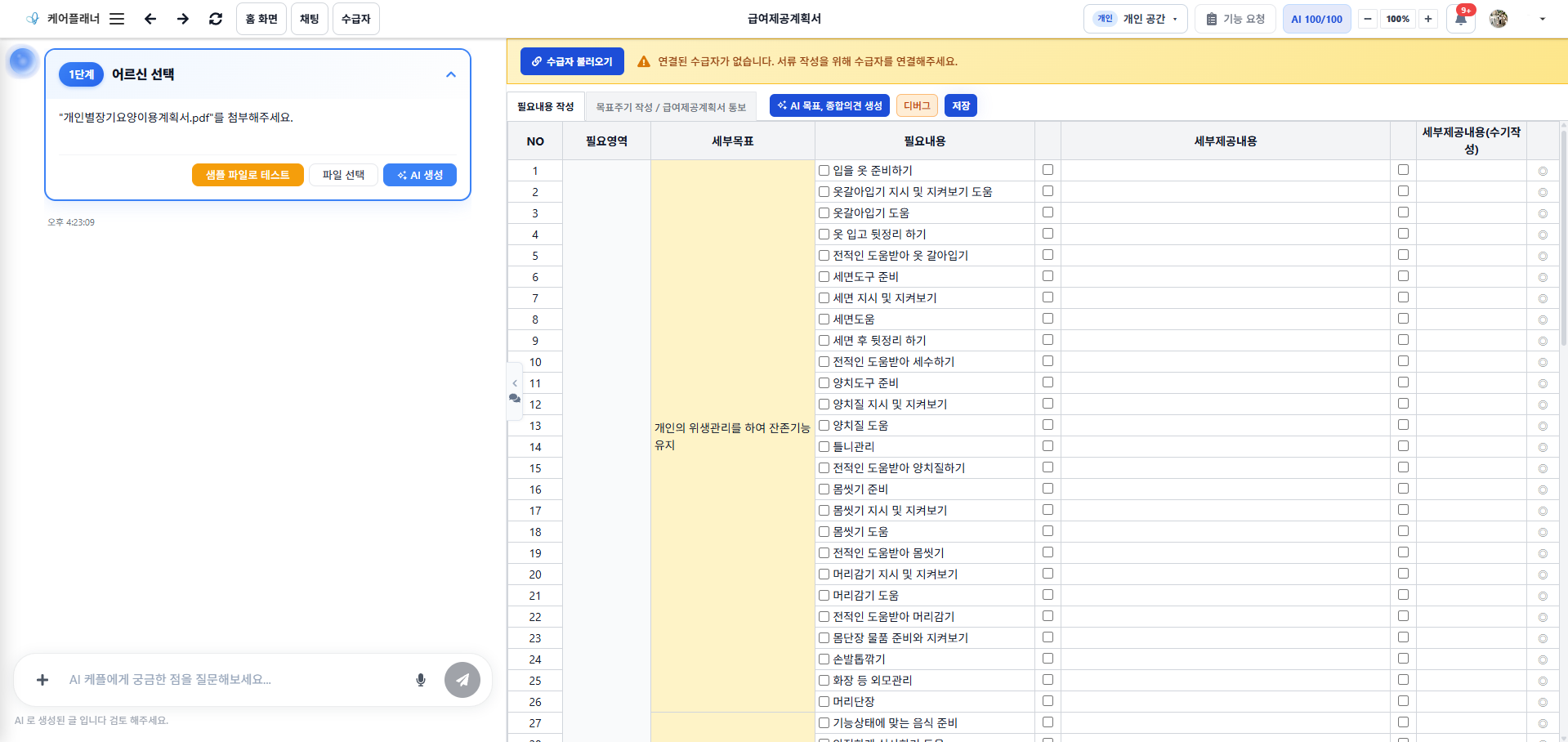Click the circle icon at end of row 10

[x=1543, y=363]
